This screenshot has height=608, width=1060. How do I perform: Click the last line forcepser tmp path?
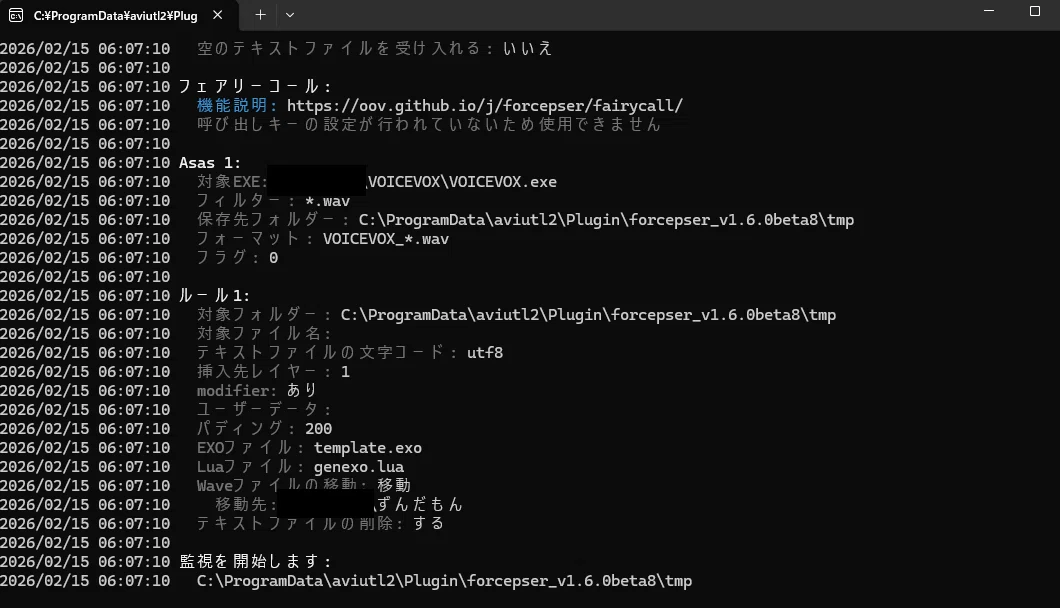click(444, 581)
